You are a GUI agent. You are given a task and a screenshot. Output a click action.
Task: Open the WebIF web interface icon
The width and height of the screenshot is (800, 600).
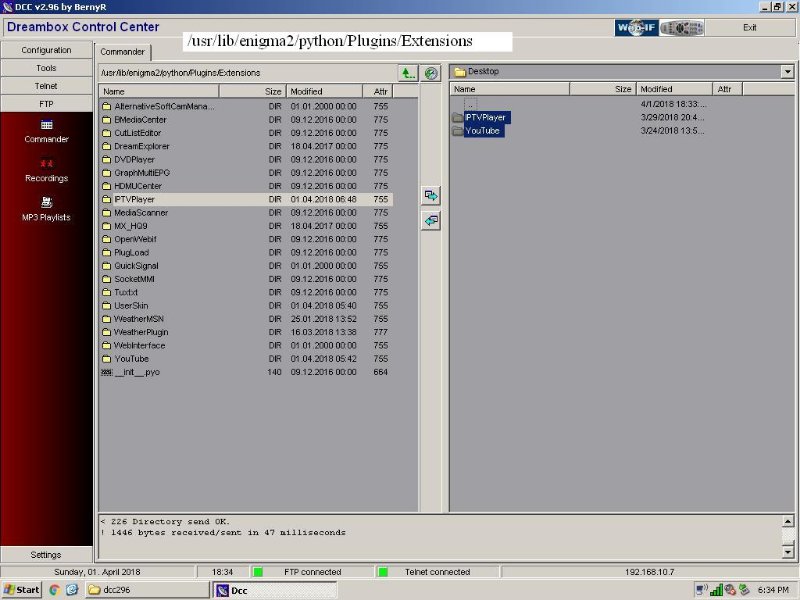pos(636,28)
